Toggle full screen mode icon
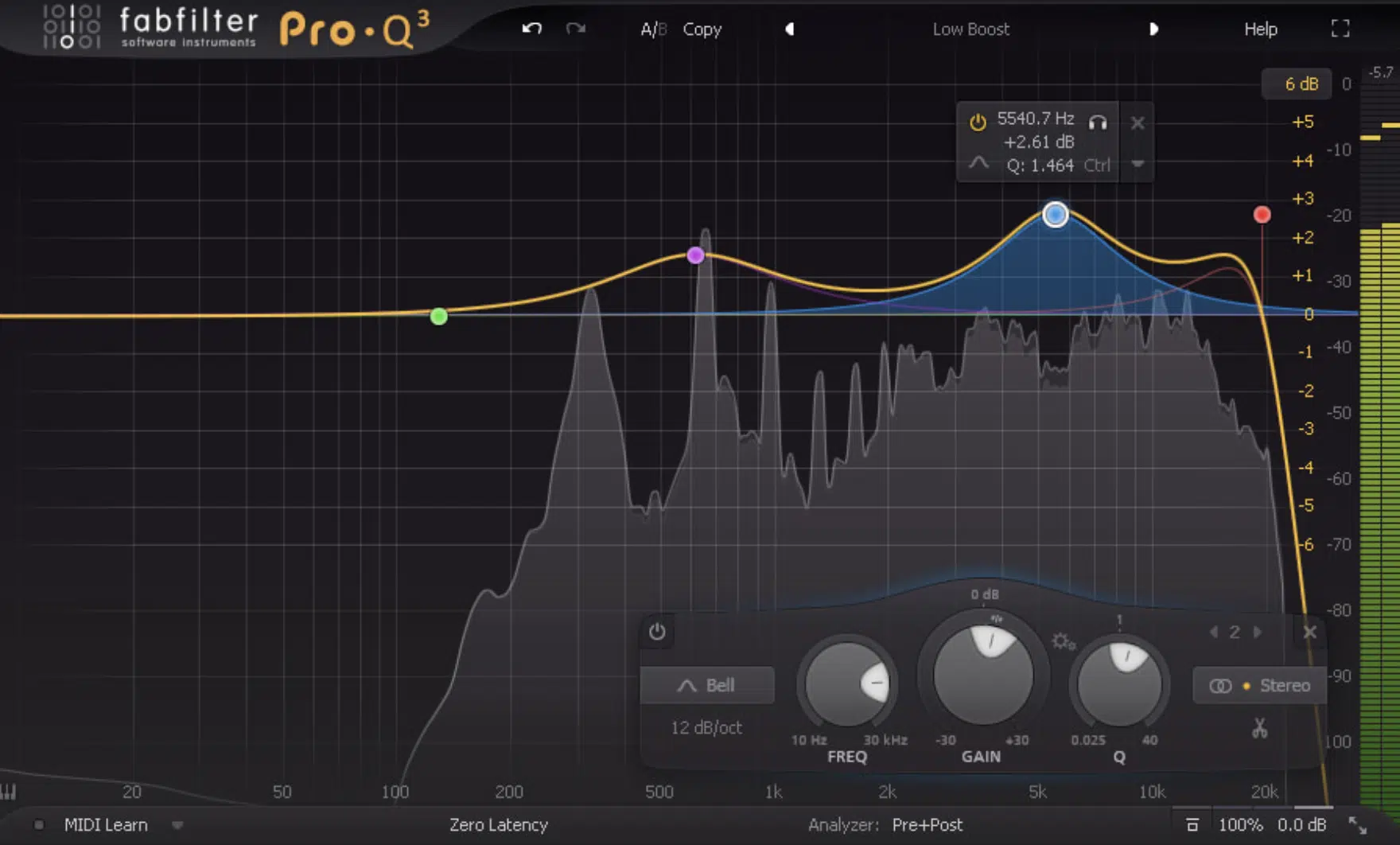 pyautogui.click(x=1340, y=29)
